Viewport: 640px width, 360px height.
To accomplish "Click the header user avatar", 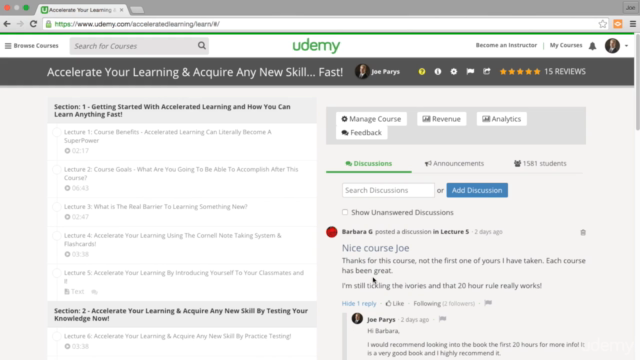I will point(612,46).
